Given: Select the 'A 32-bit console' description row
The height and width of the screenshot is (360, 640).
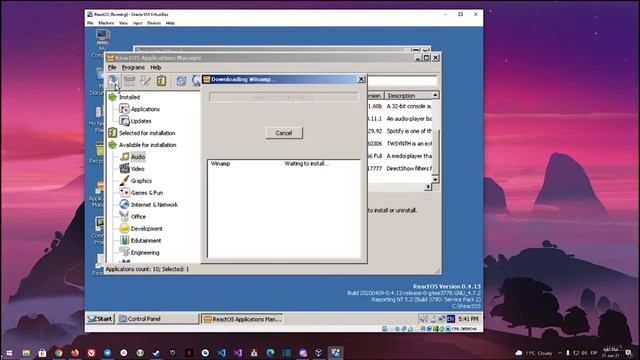Looking at the screenshot, I should 409,106.
